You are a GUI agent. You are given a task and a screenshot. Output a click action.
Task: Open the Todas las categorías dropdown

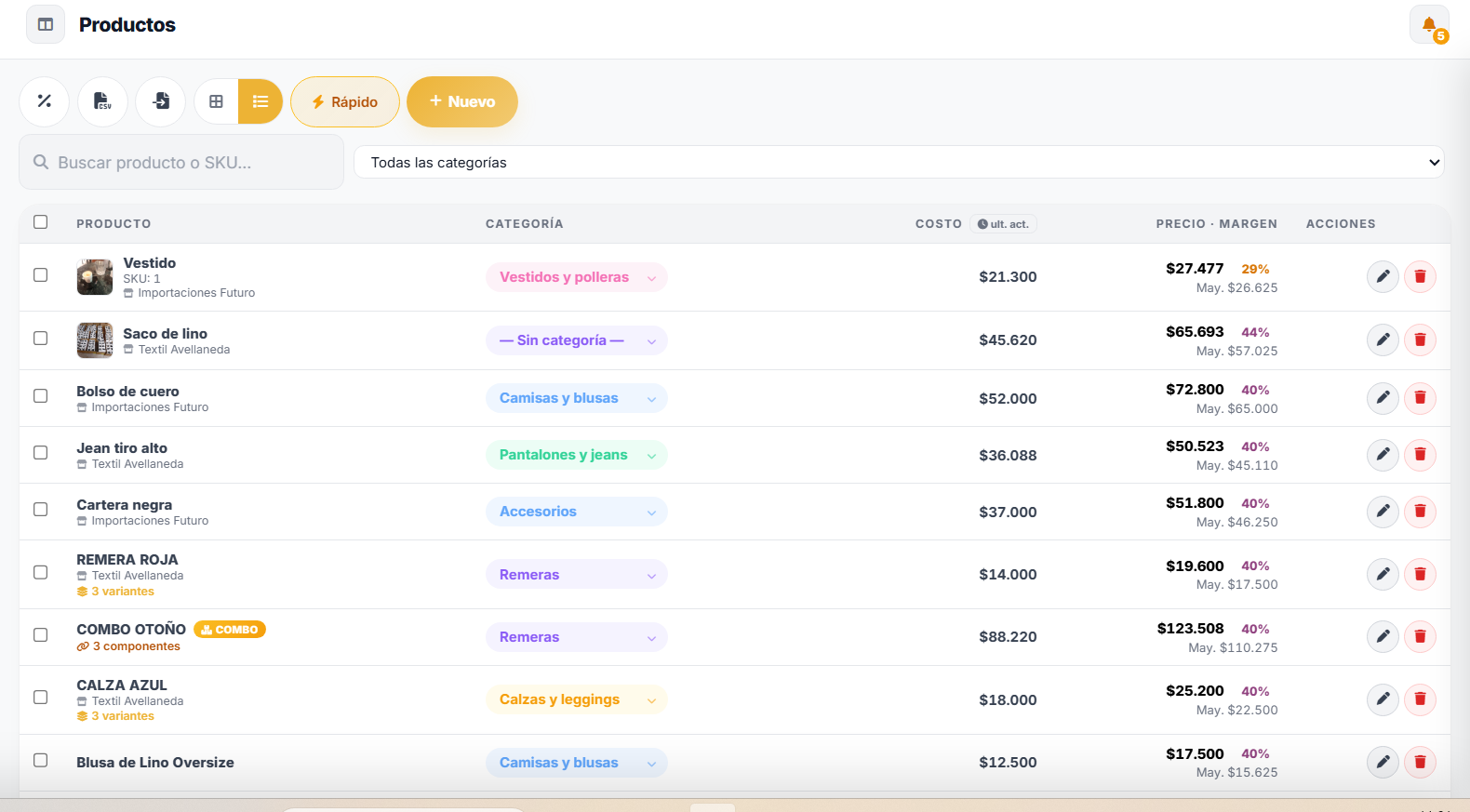click(899, 162)
